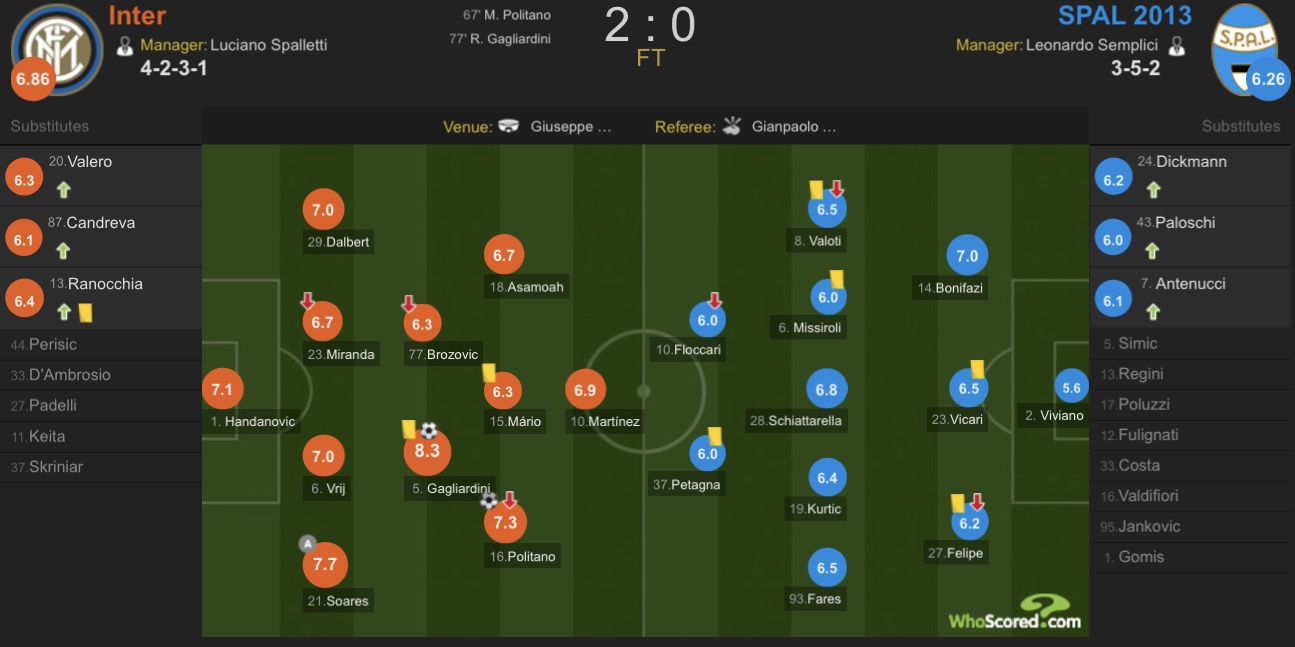Click the goal ball icon above Gagliardini
1295x647 pixels.
[x=429, y=430]
